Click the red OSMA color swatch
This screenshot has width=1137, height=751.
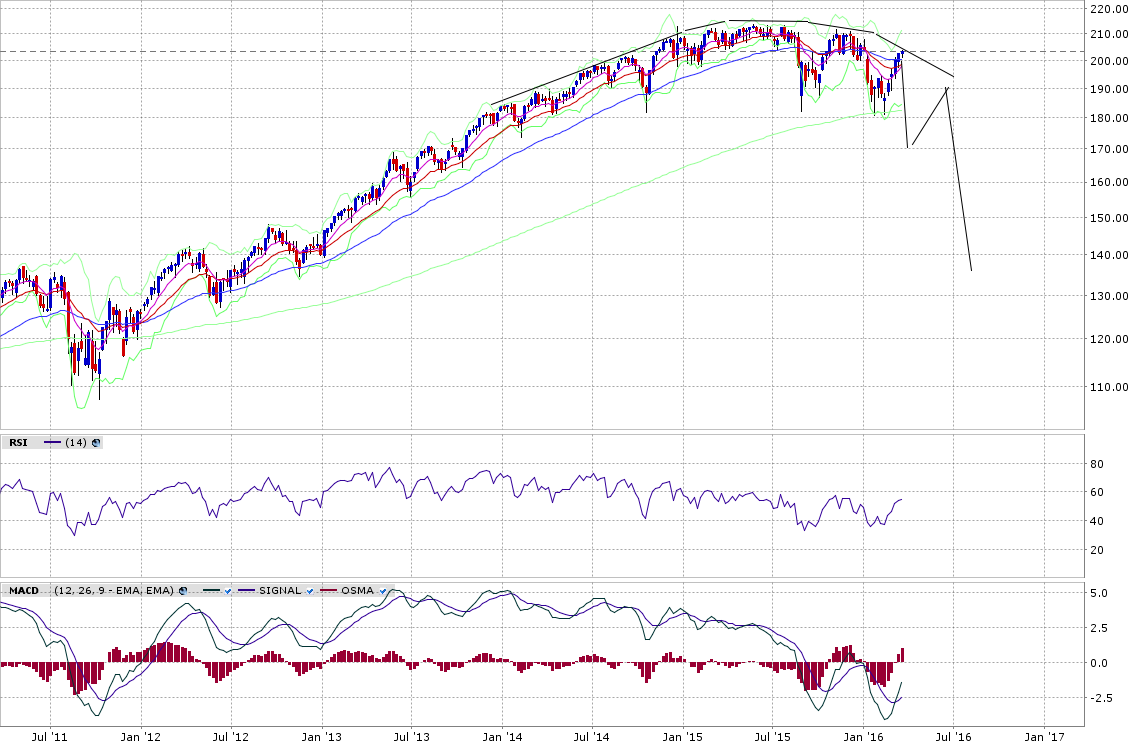click(328, 590)
